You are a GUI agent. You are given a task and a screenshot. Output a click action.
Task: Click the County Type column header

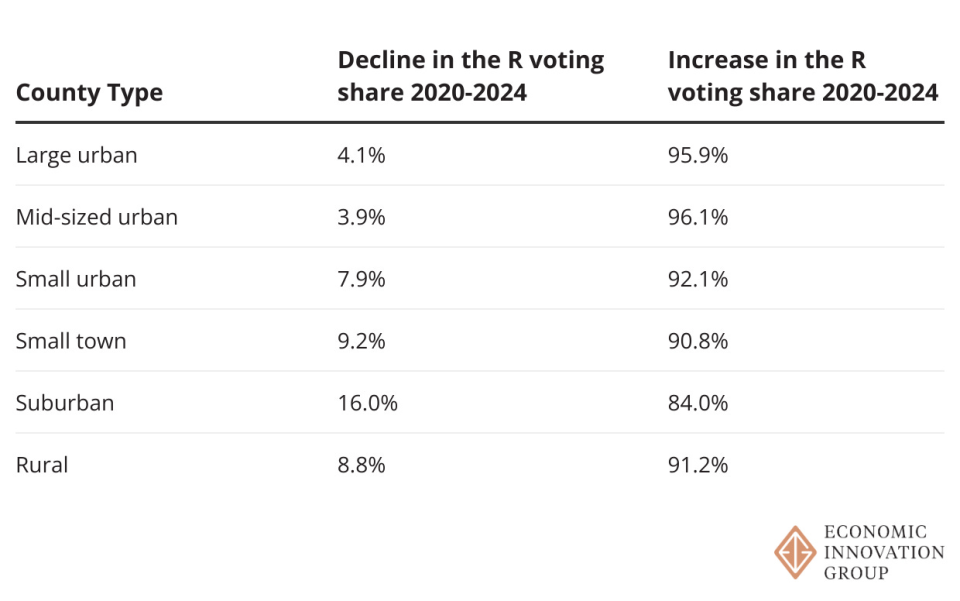pos(89,93)
